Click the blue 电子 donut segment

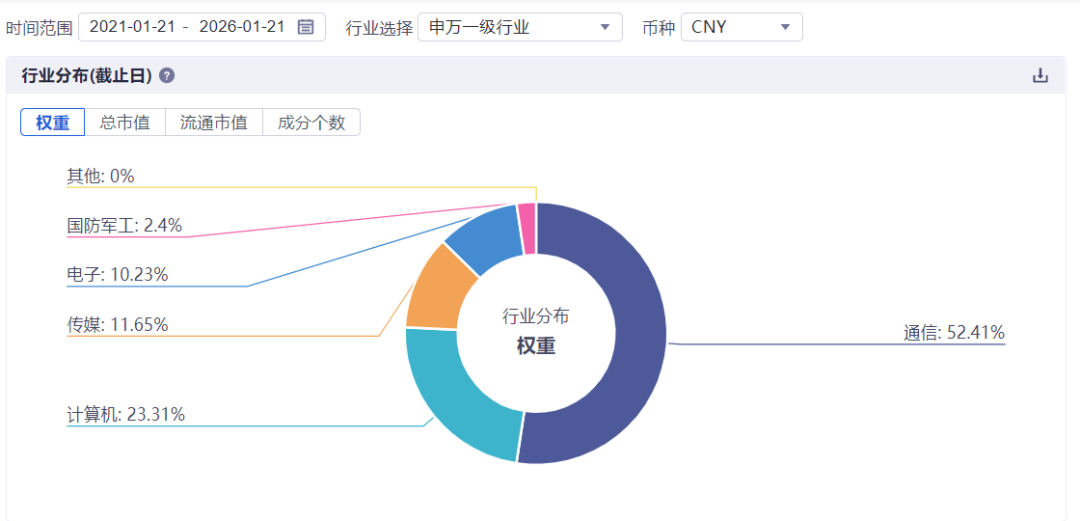(x=490, y=238)
